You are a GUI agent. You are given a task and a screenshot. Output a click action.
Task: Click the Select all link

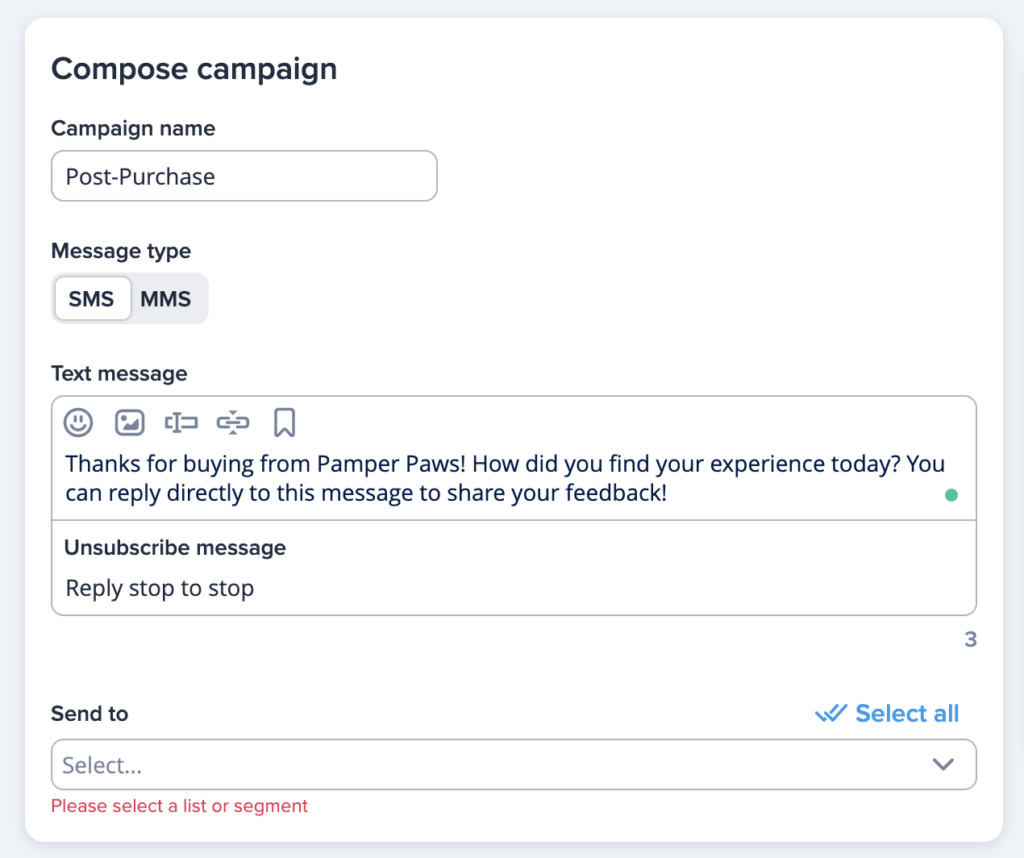(906, 713)
